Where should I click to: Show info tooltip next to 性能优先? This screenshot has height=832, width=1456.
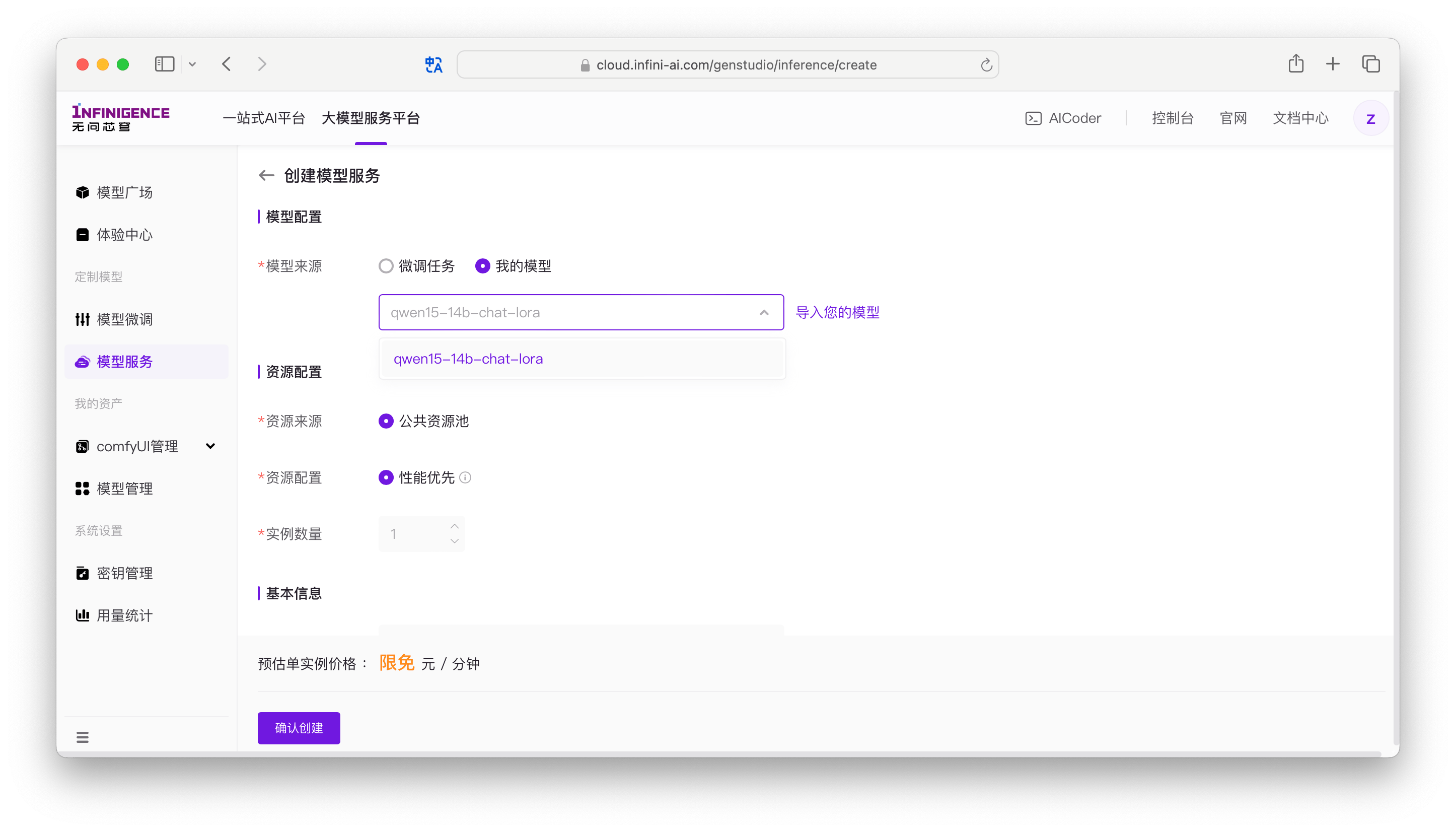tap(465, 478)
